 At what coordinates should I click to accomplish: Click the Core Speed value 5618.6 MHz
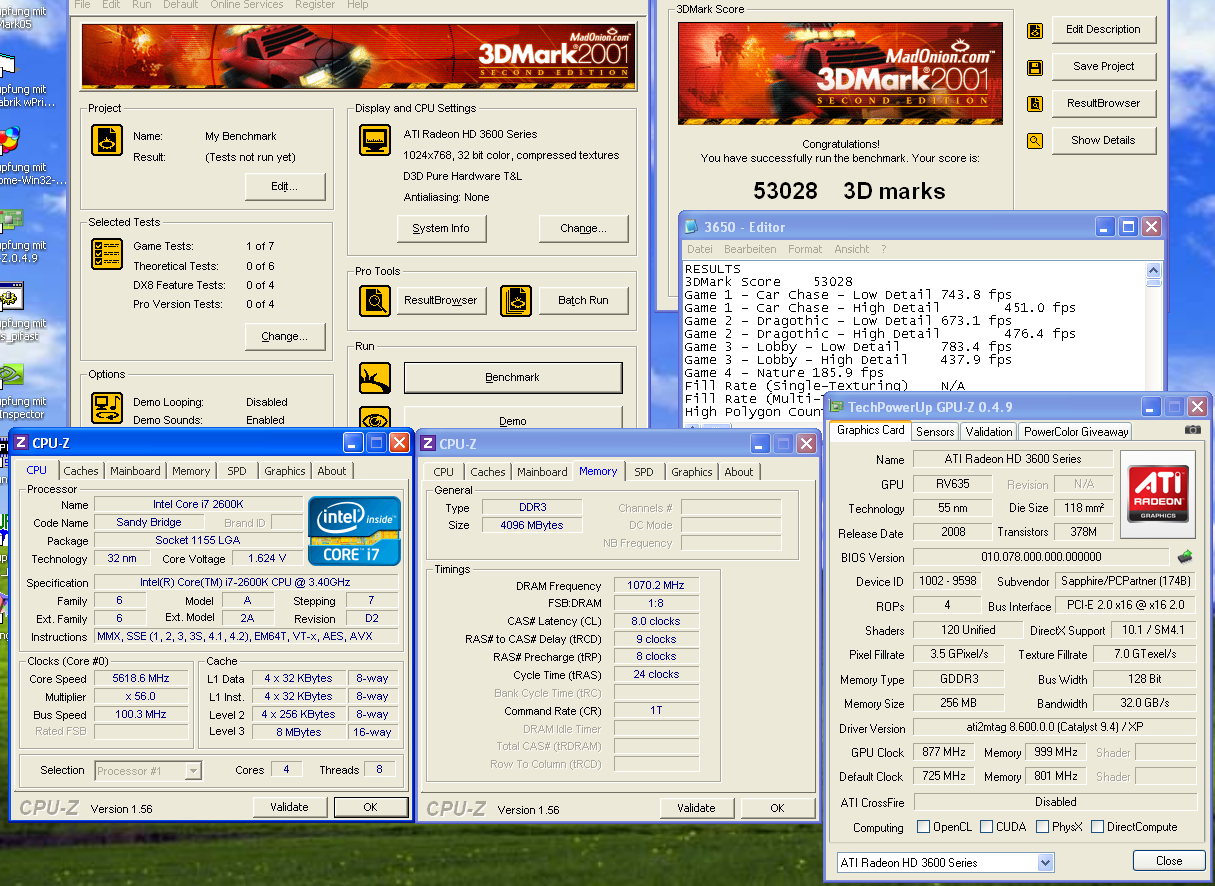pos(141,678)
